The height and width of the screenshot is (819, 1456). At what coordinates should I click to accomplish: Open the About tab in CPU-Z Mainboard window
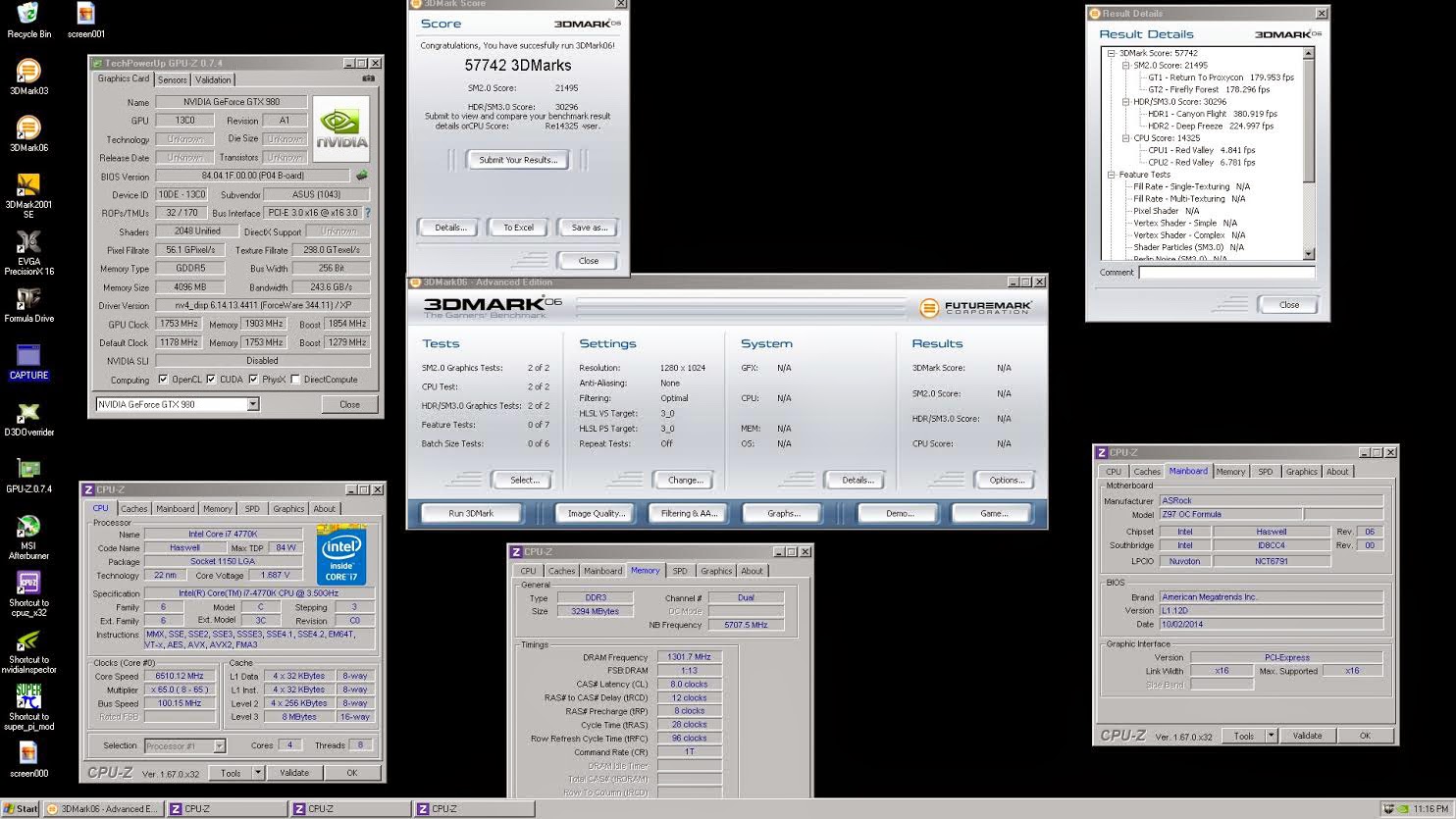pos(1337,472)
